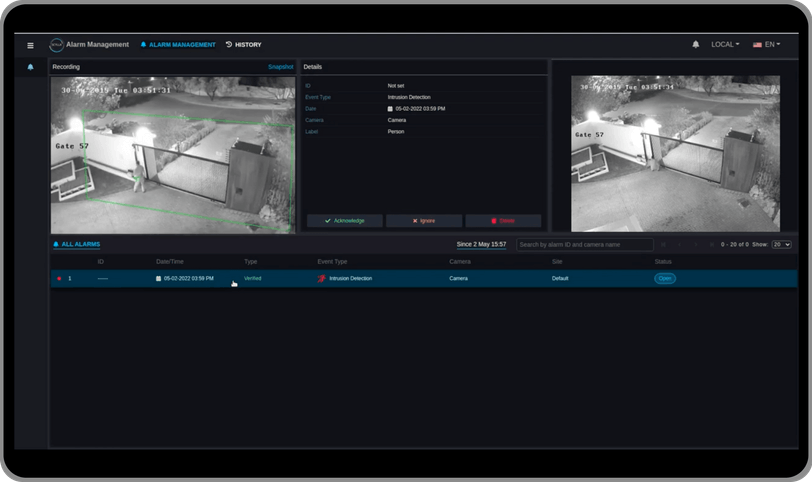Open the EN language dropdown
Screen dimensions: 812x482
(x=766, y=45)
